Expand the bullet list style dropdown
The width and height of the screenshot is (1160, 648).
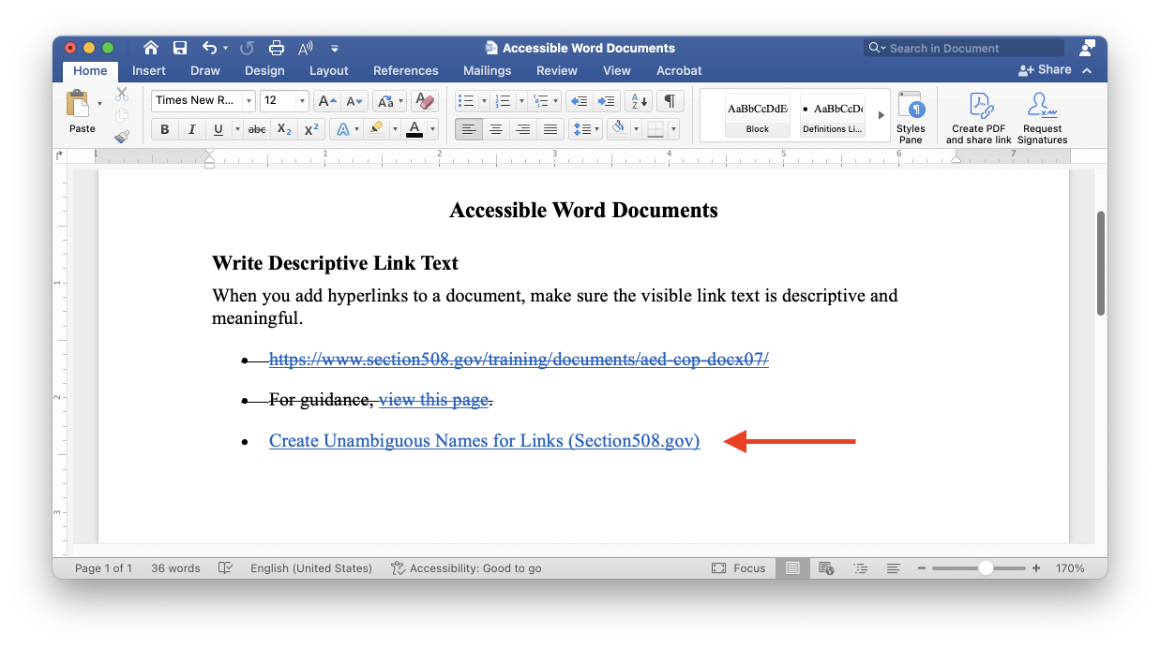(x=484, y=101)
